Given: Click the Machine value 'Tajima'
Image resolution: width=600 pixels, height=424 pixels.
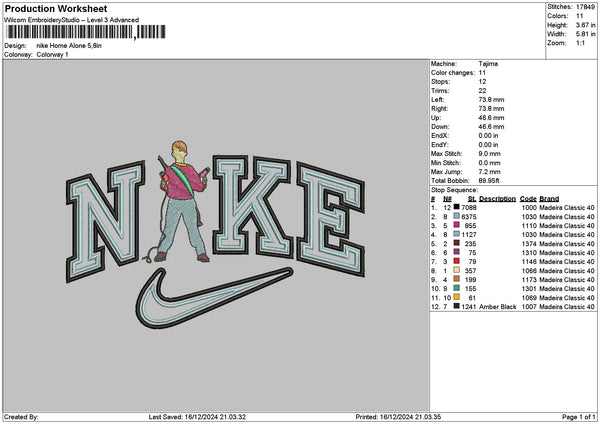Looking at the screenshot, I should tap(488, 64).
